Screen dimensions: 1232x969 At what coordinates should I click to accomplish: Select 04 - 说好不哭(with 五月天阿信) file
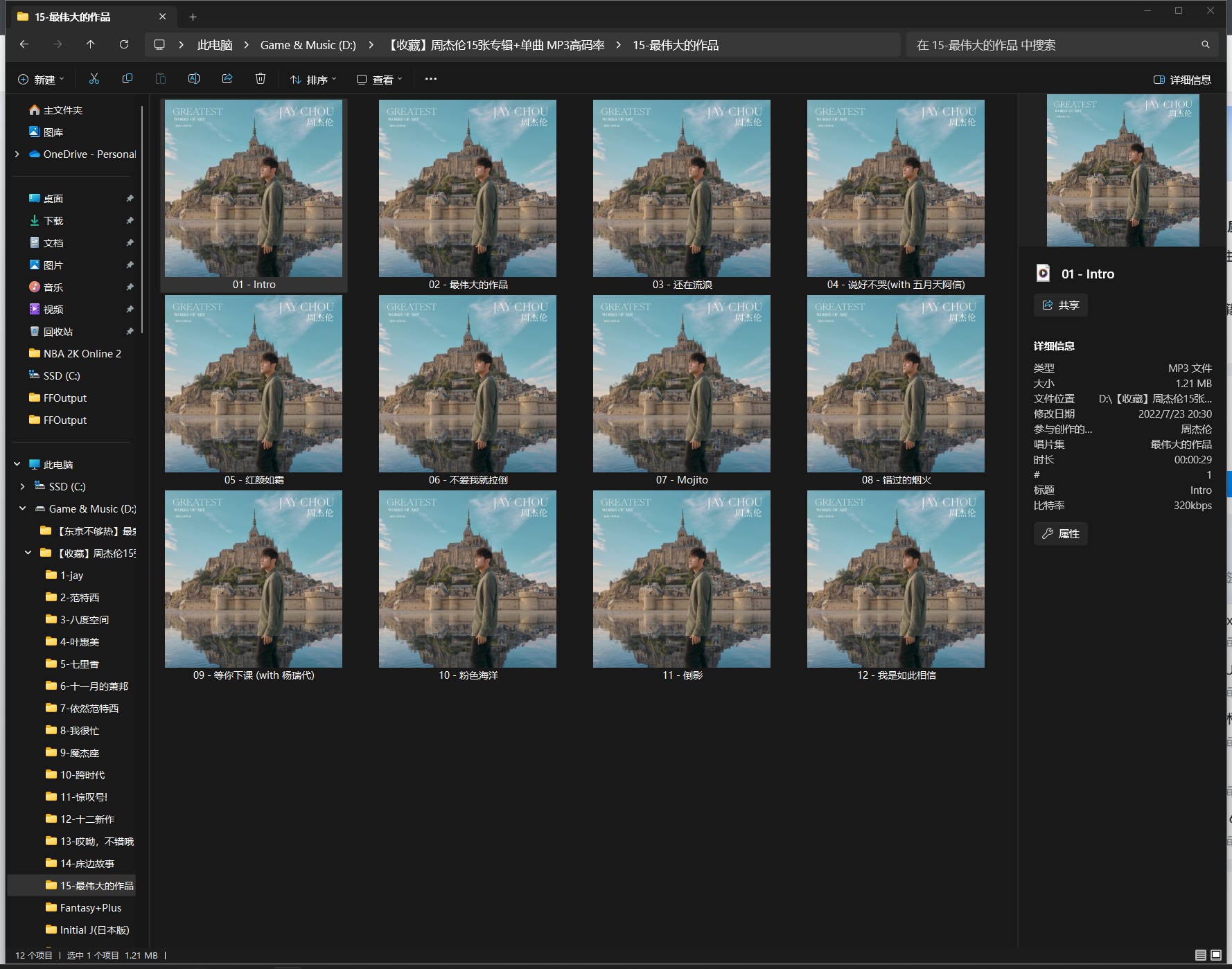coord(896,195)
